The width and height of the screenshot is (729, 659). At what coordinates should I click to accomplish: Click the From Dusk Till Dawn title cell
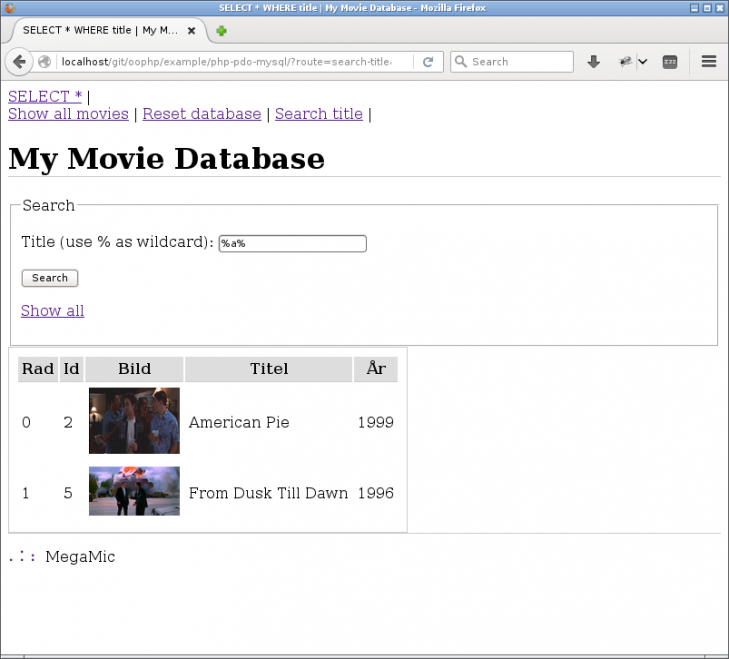pyautogui.click(x=268, y=493)
